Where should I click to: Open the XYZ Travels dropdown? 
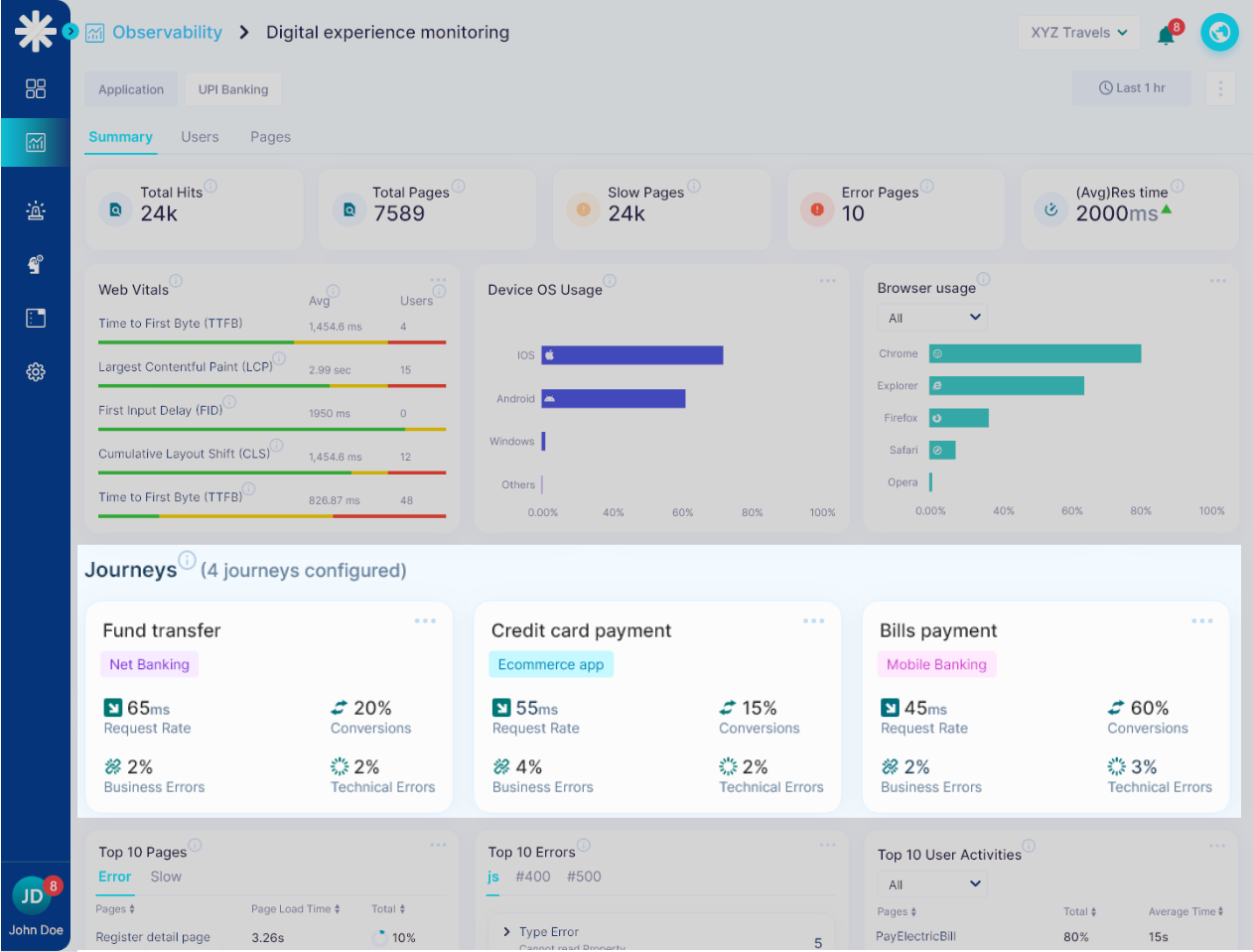point(1078,33)
